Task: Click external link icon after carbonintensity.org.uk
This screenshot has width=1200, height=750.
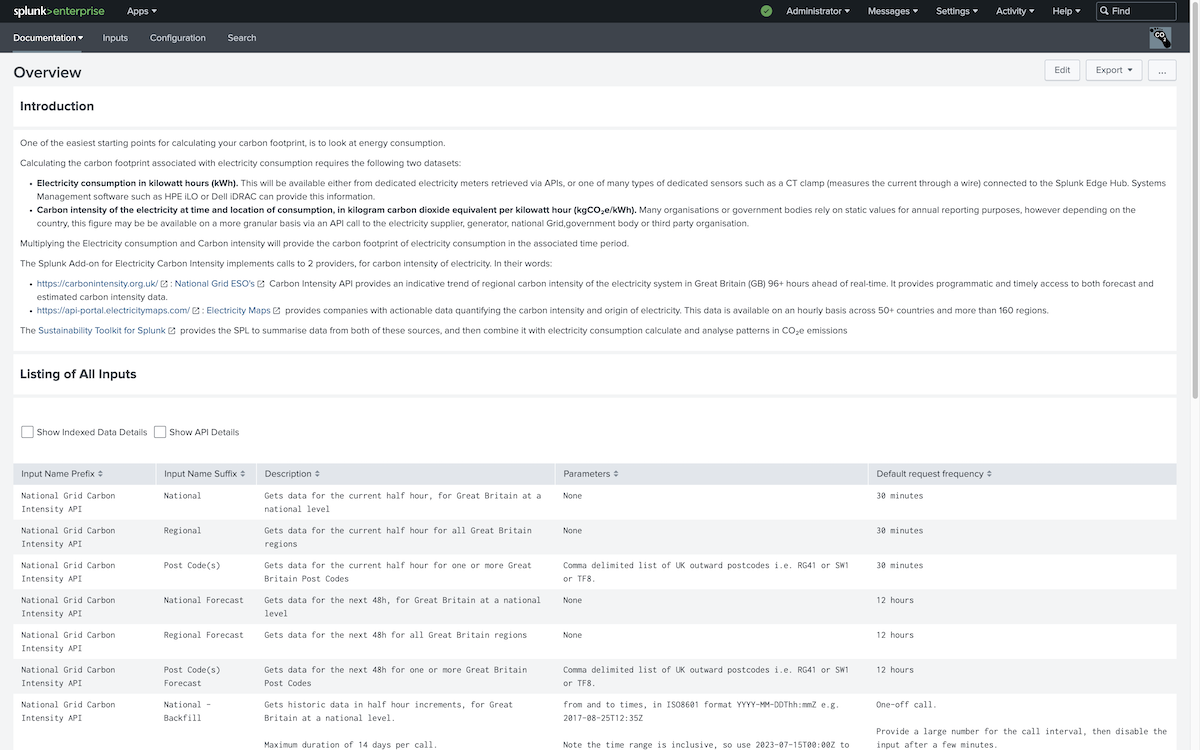Action: coord(164,284)
